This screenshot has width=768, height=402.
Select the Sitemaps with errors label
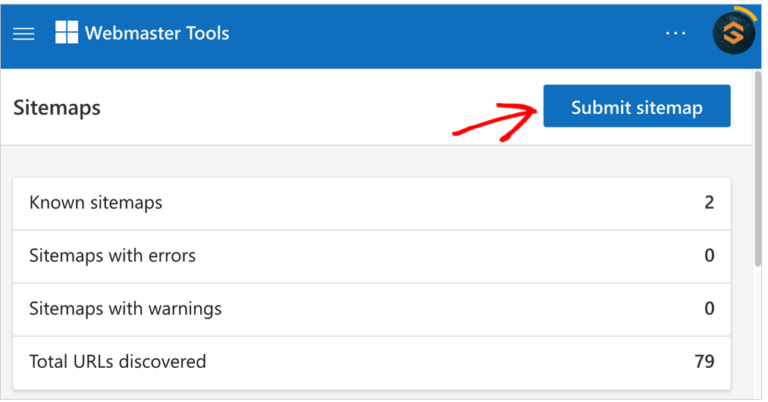point(113,255)
